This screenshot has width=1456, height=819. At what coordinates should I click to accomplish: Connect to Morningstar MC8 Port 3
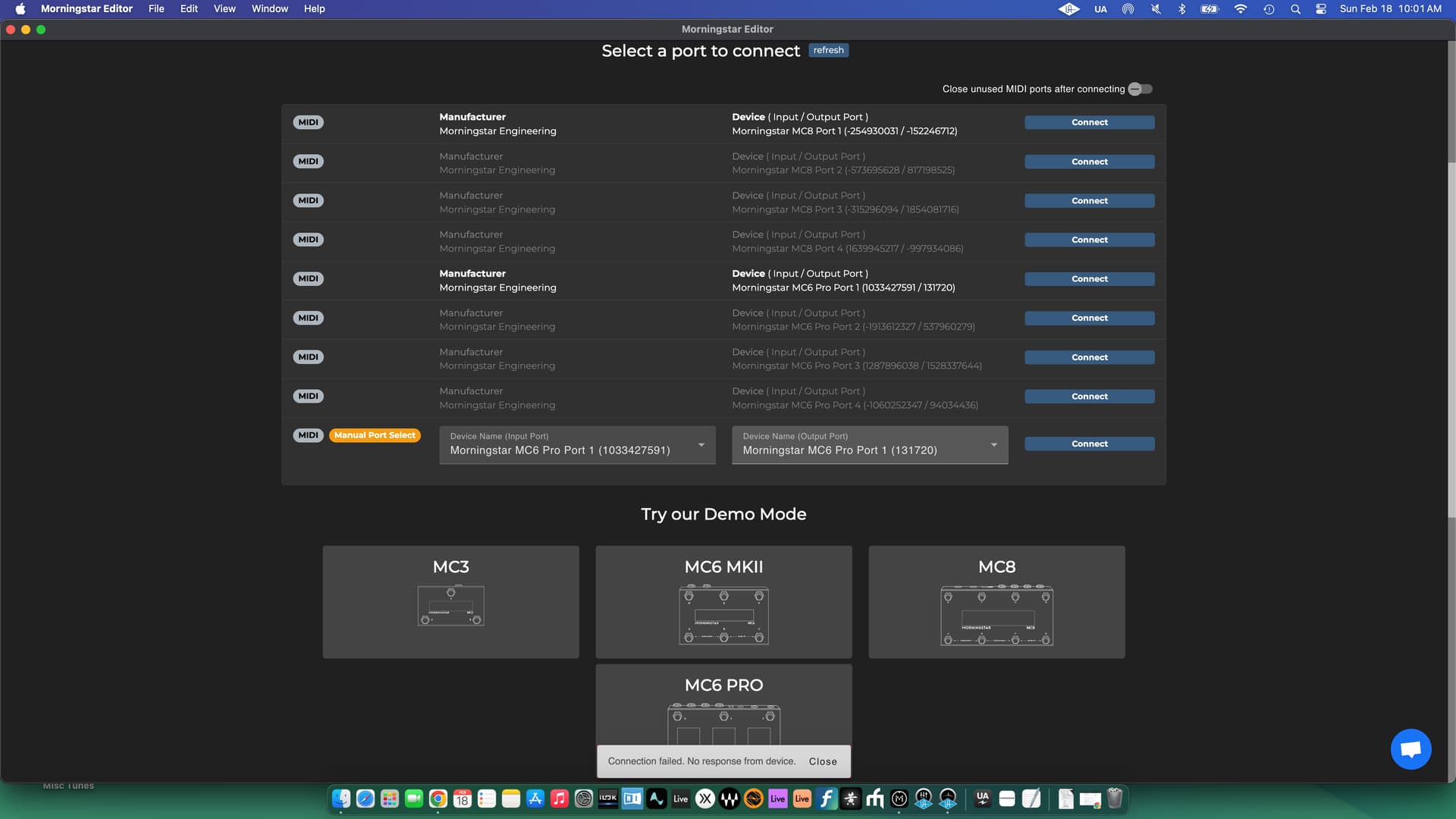pyautogui.click(x=1089, y=201)
